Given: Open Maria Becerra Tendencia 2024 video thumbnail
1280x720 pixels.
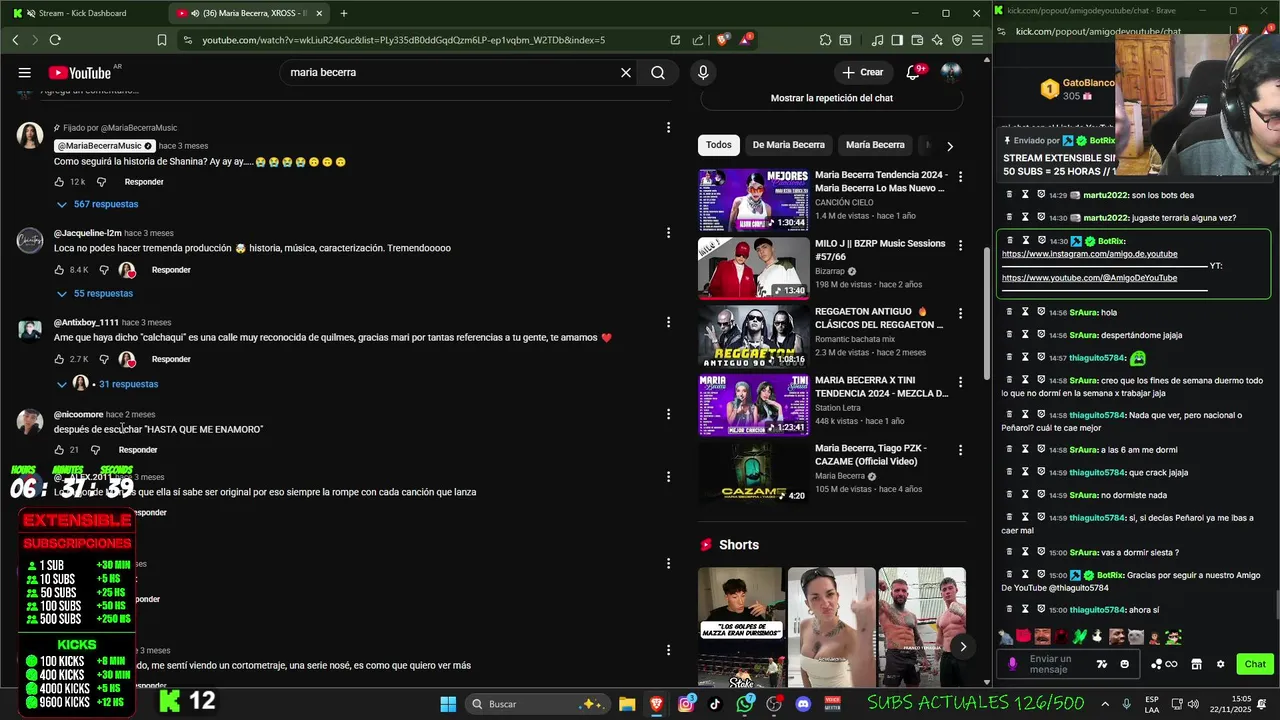Looking at the screenshot, I should (754, 200).
